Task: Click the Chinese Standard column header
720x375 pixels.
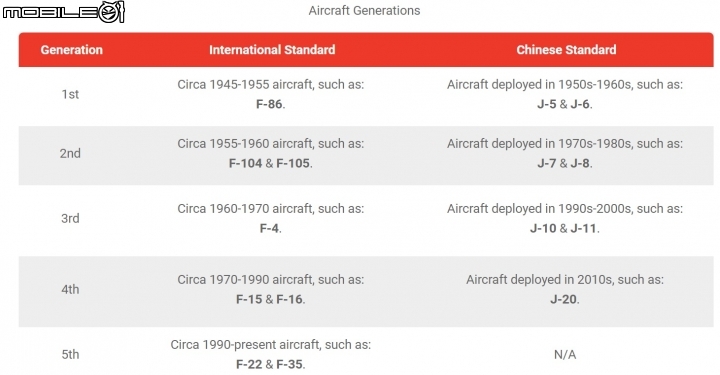Action: click(566, 50)
